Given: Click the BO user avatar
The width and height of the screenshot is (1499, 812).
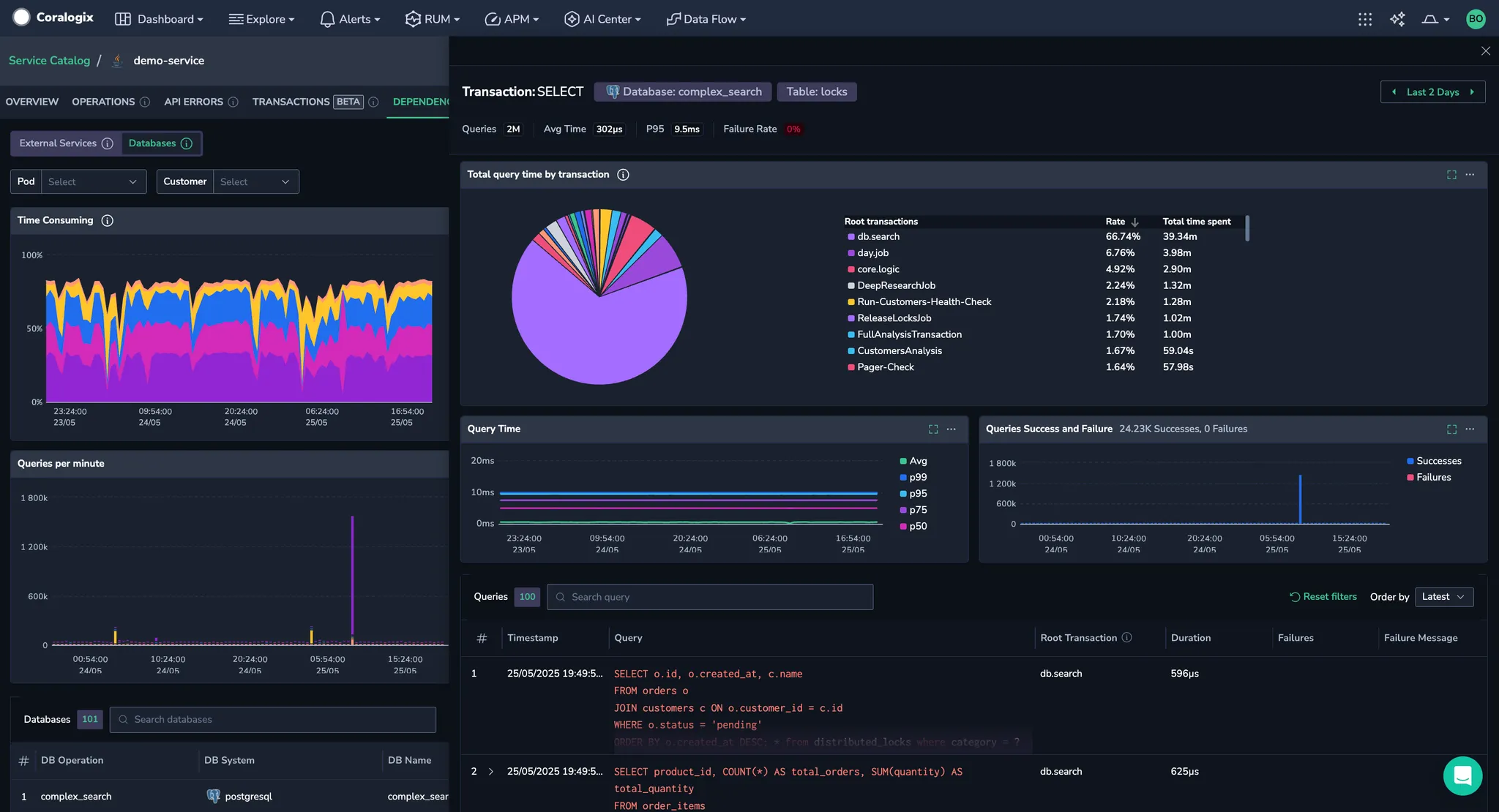Looking at the screenshot, I should click(x=1476, y=19).
